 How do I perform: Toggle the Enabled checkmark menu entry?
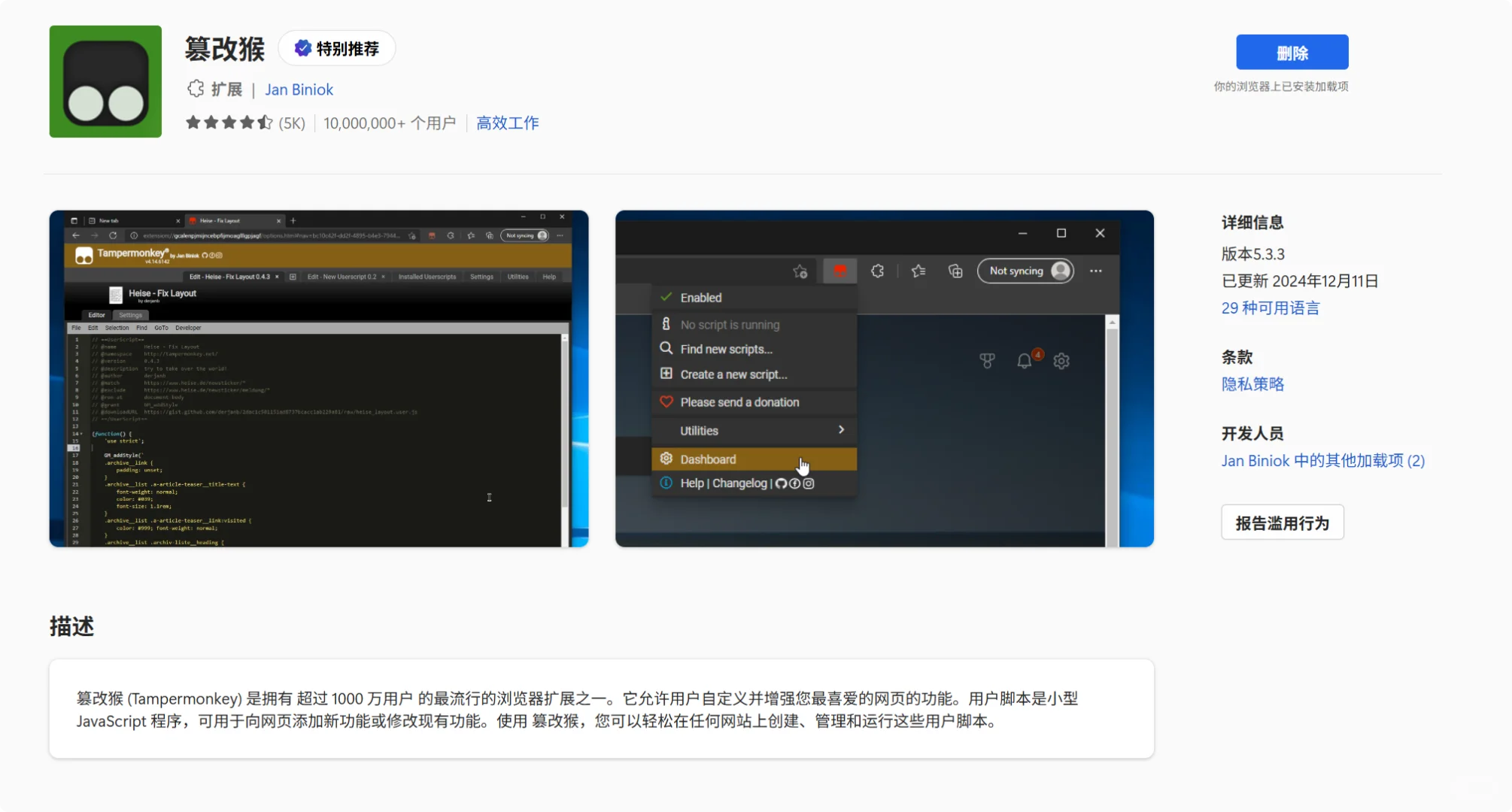[x=700, y=298]
